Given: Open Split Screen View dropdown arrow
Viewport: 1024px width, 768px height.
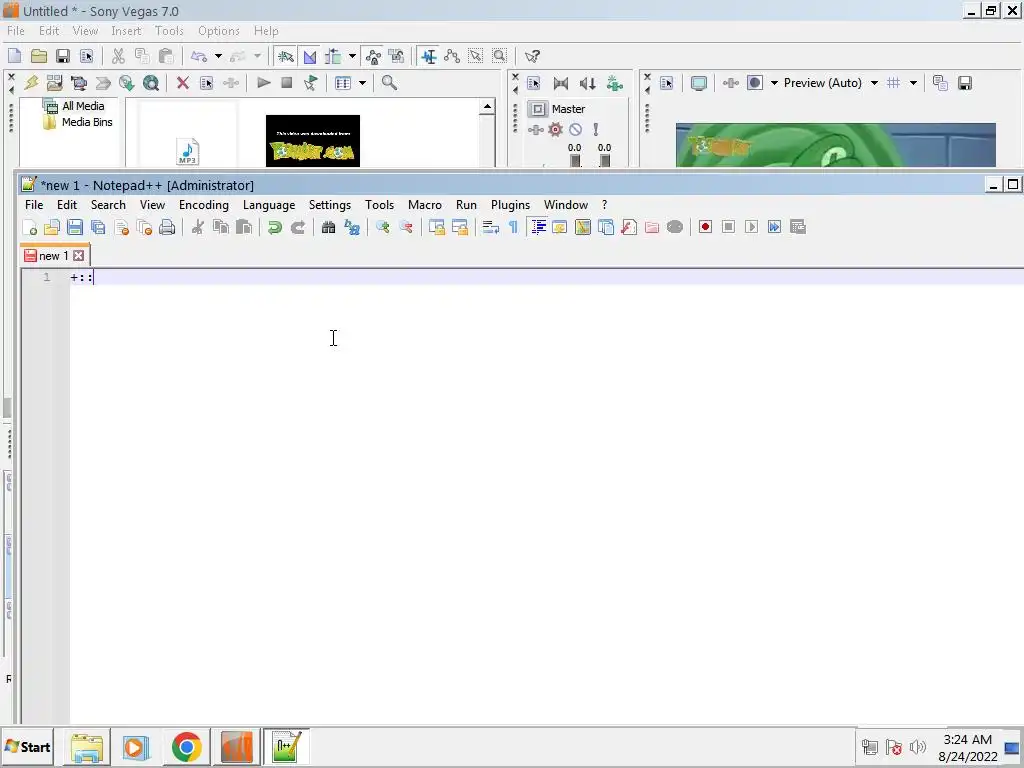Looking at the screenshot, I should coord(775,83).
